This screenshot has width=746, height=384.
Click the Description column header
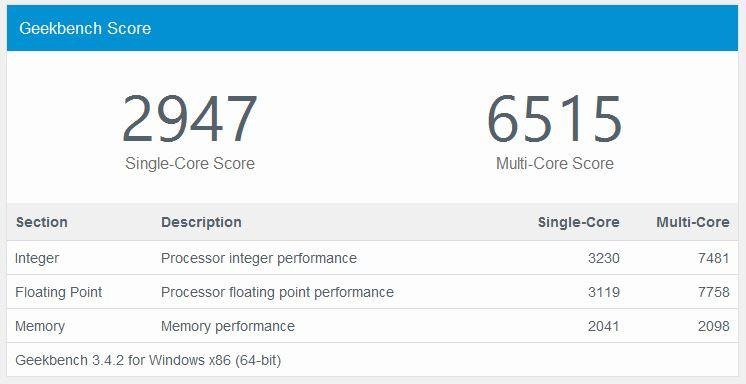201,222
